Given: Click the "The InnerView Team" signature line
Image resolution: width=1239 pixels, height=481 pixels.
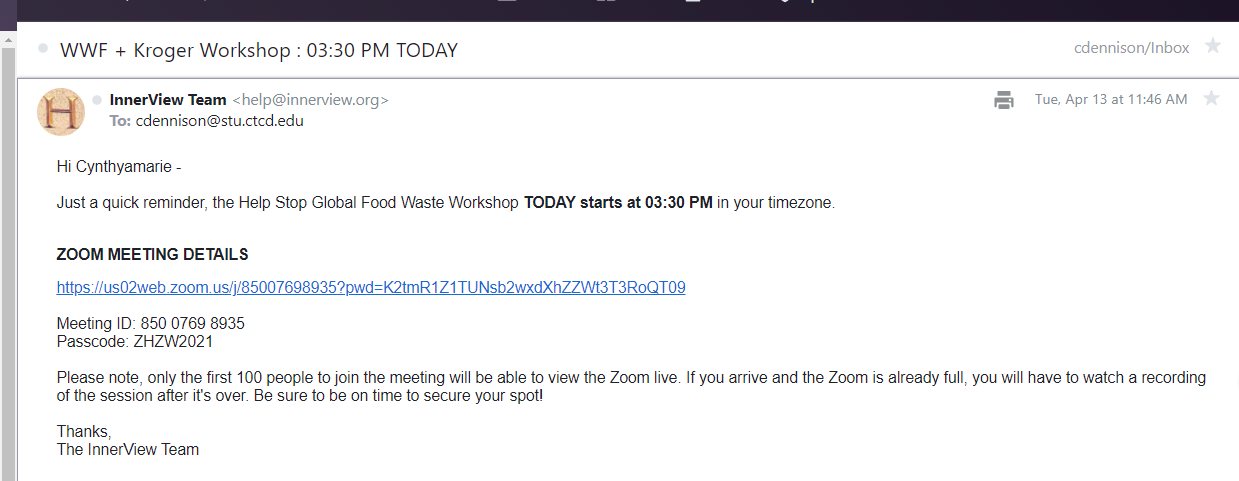Looking at the screenshot, I should (x=128, y=450).
